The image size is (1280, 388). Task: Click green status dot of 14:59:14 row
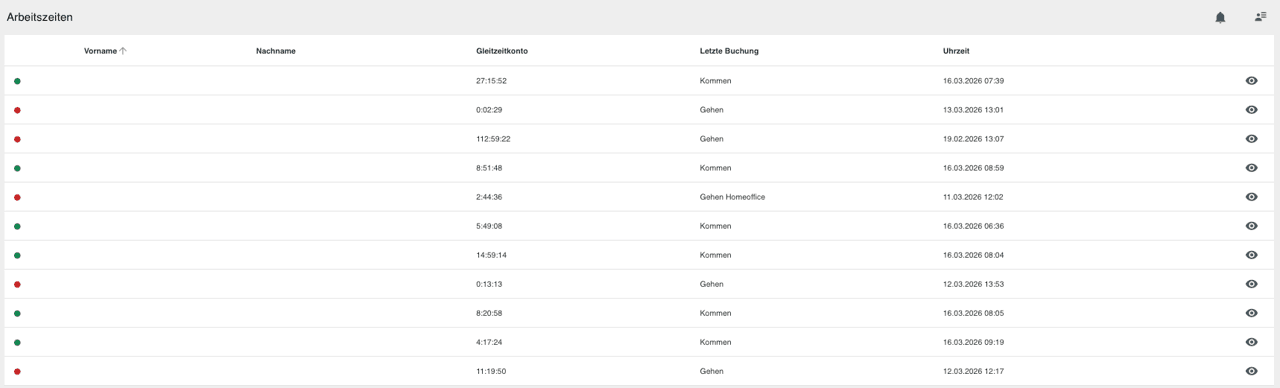17,255
